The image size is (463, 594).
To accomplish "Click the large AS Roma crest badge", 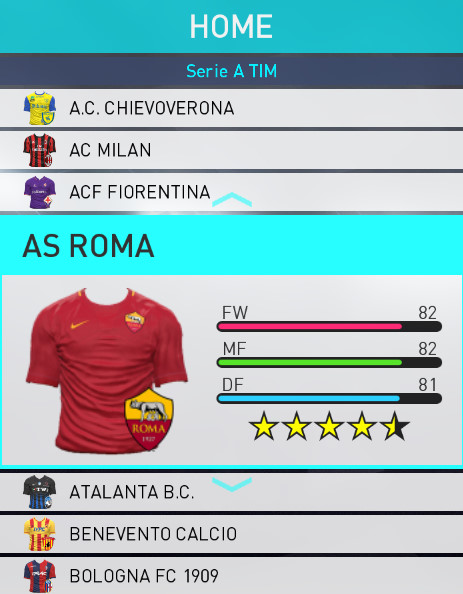I will 149,419.
